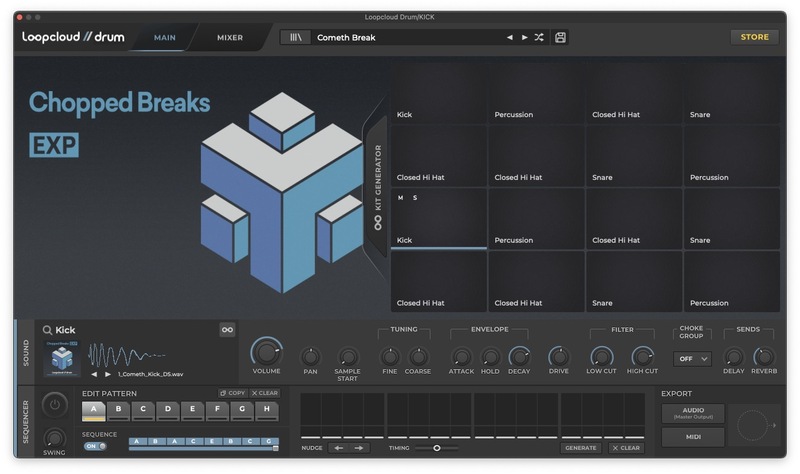800x474 pixels.
Task: Click the search magnifier next to Kick
Action: click(46, 330)
